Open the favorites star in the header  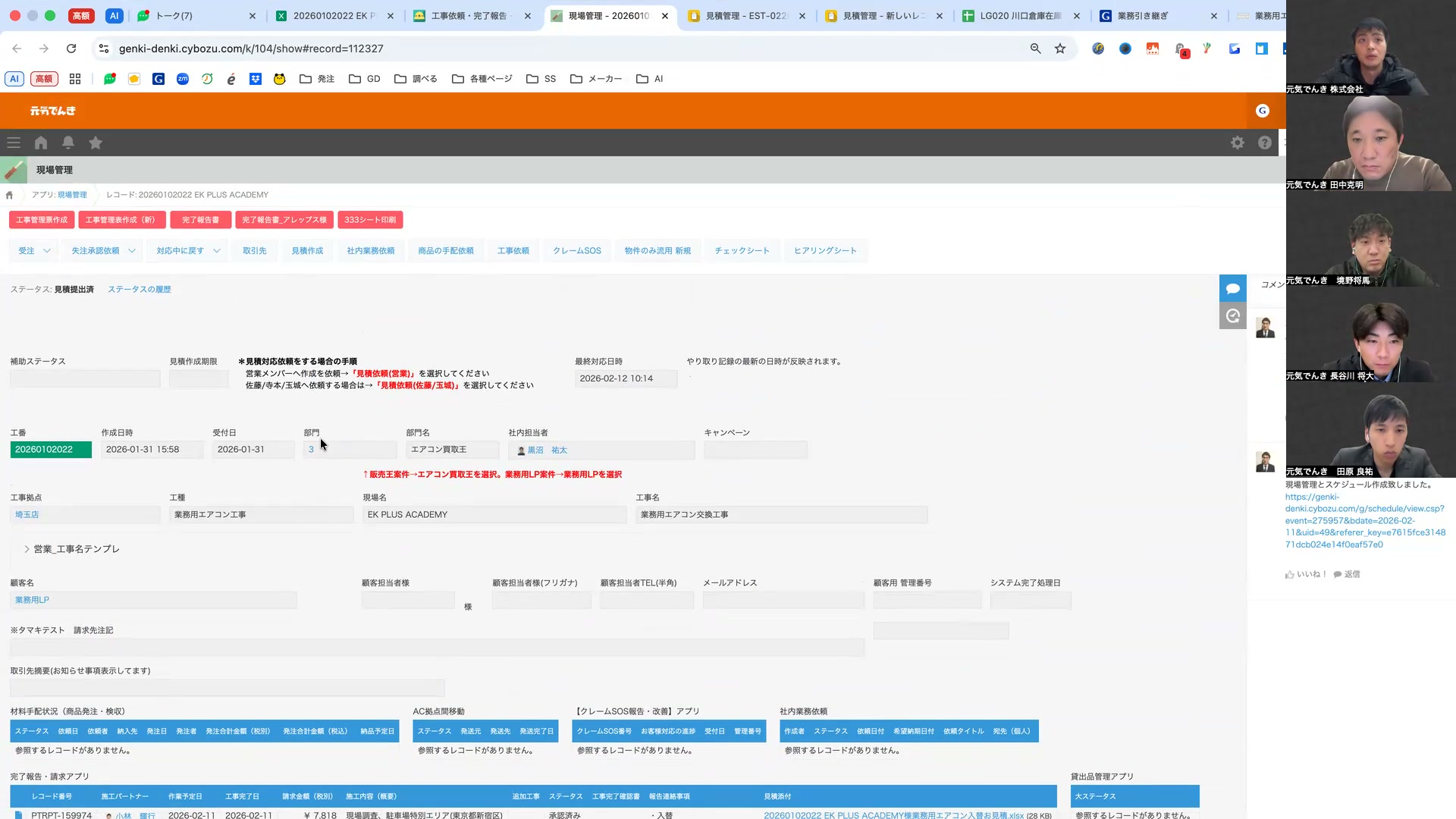coord(96,143)
